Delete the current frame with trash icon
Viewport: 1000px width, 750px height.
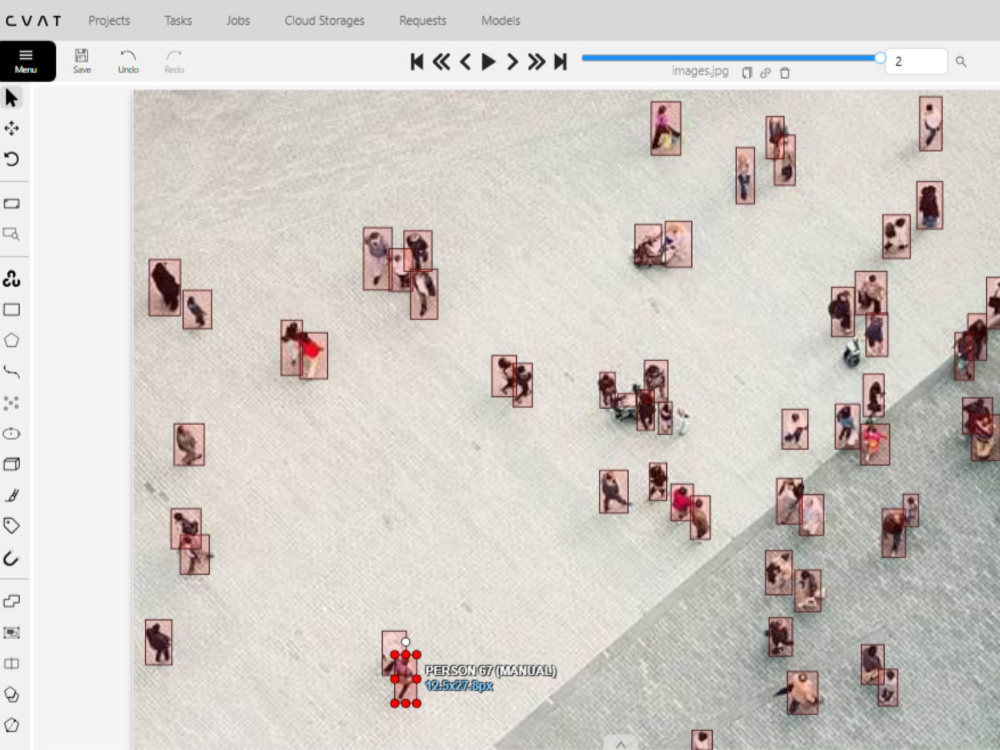pyautogui.click(x=785, y=73)
